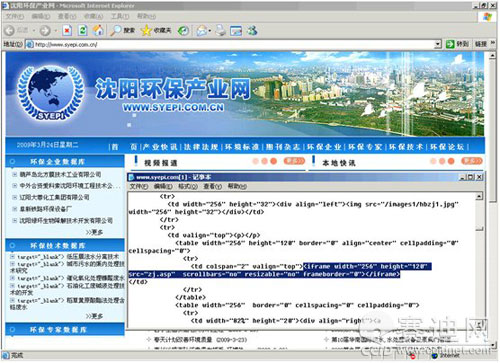Click the green Go button beside address bar
The height and width of the screenshot is (363, 500).
coord(450,44)
